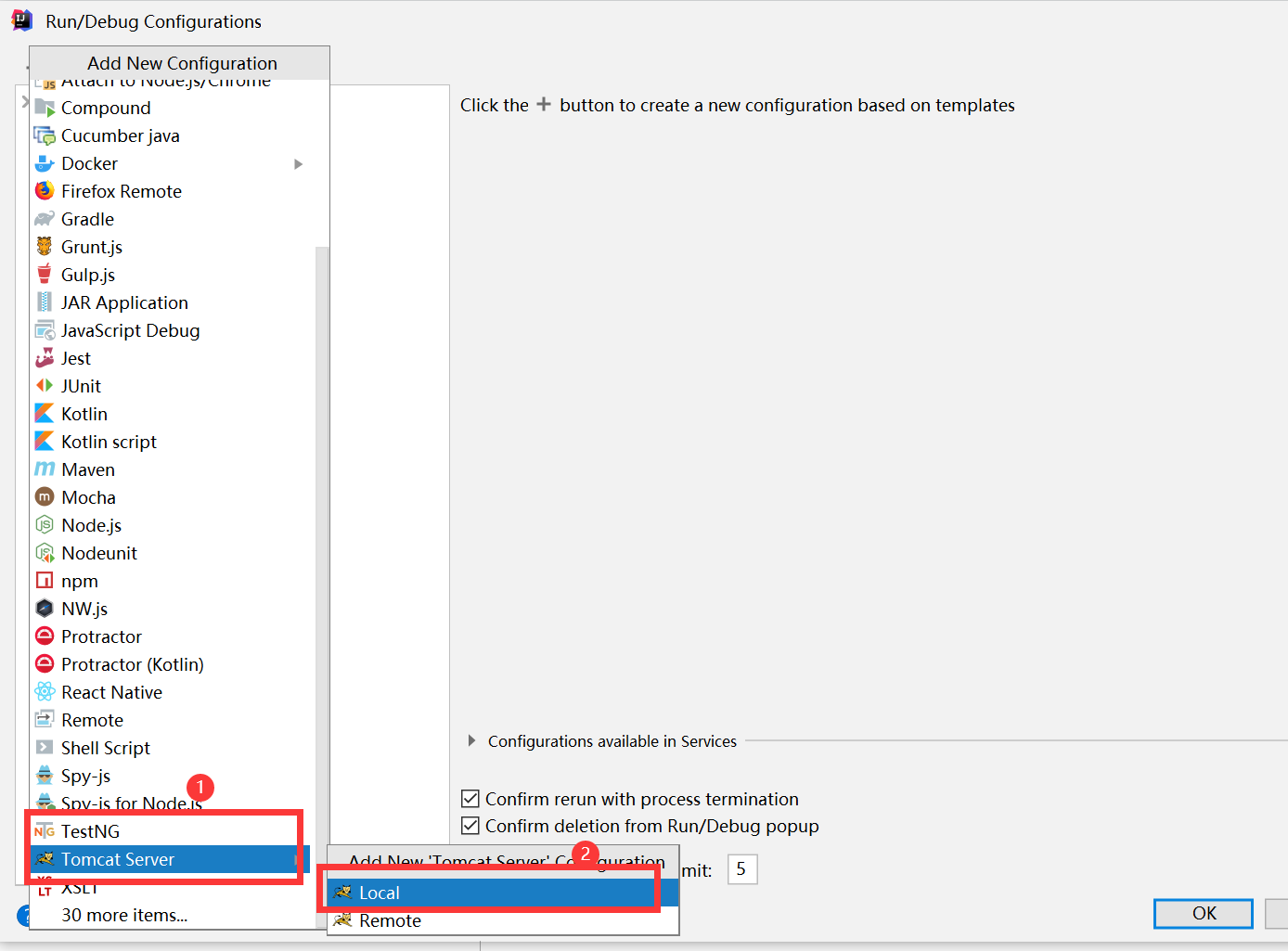Click the plus icon in help text
Screen dimensions: 1288x951
(544, 105)
